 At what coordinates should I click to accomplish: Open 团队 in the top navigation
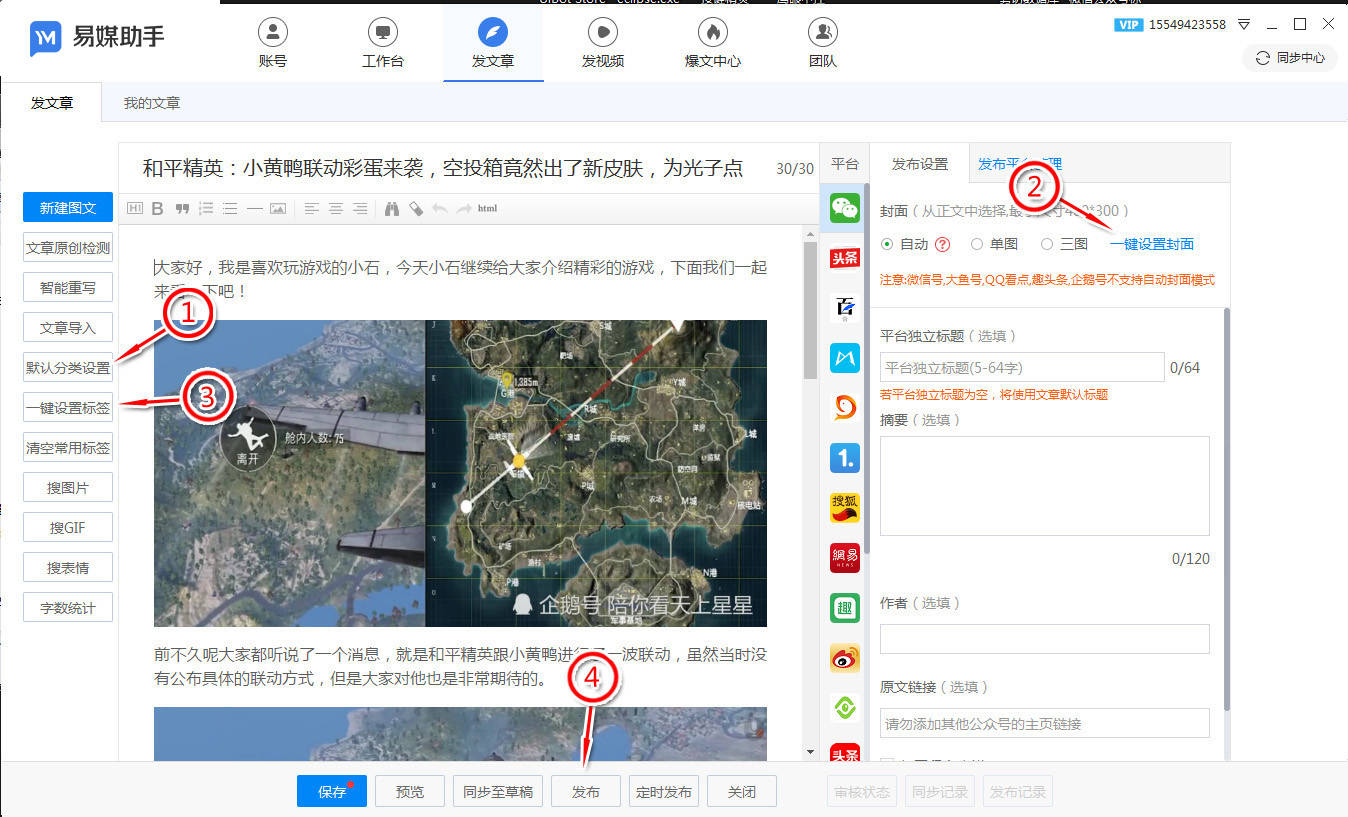click(823, 44)
